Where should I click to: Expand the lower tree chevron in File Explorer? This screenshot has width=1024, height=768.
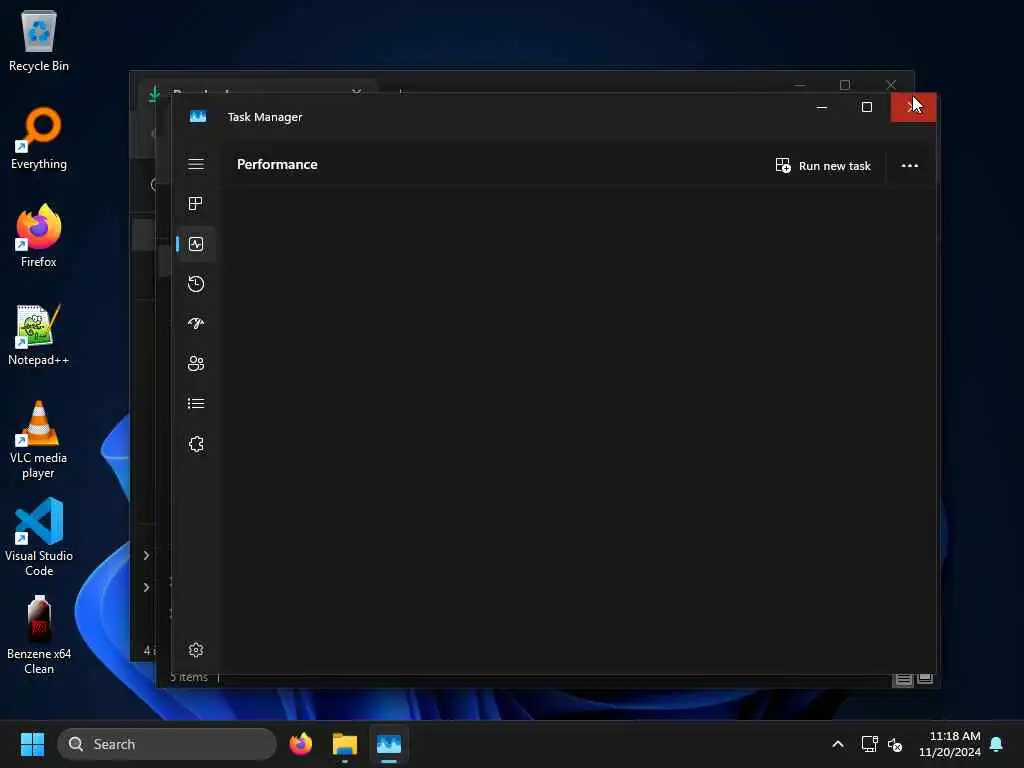146,587
